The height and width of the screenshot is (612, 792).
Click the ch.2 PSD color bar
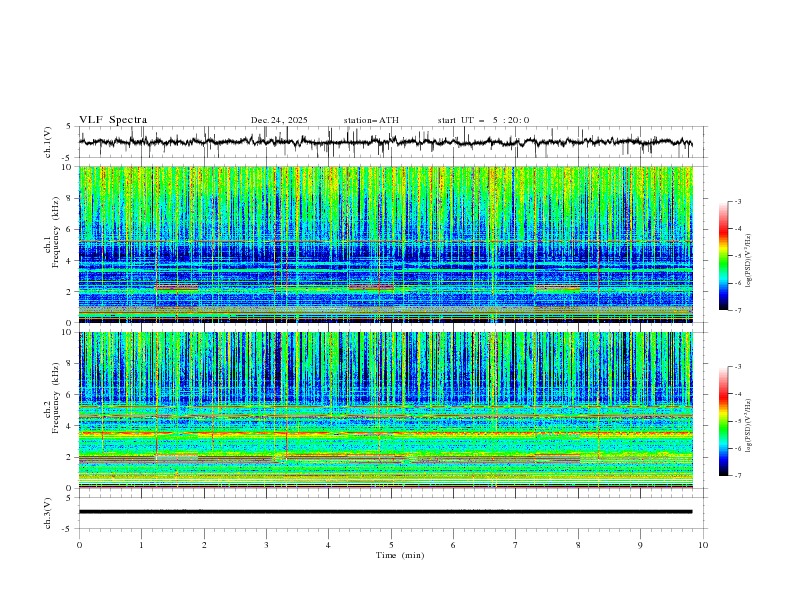point(723,421)
